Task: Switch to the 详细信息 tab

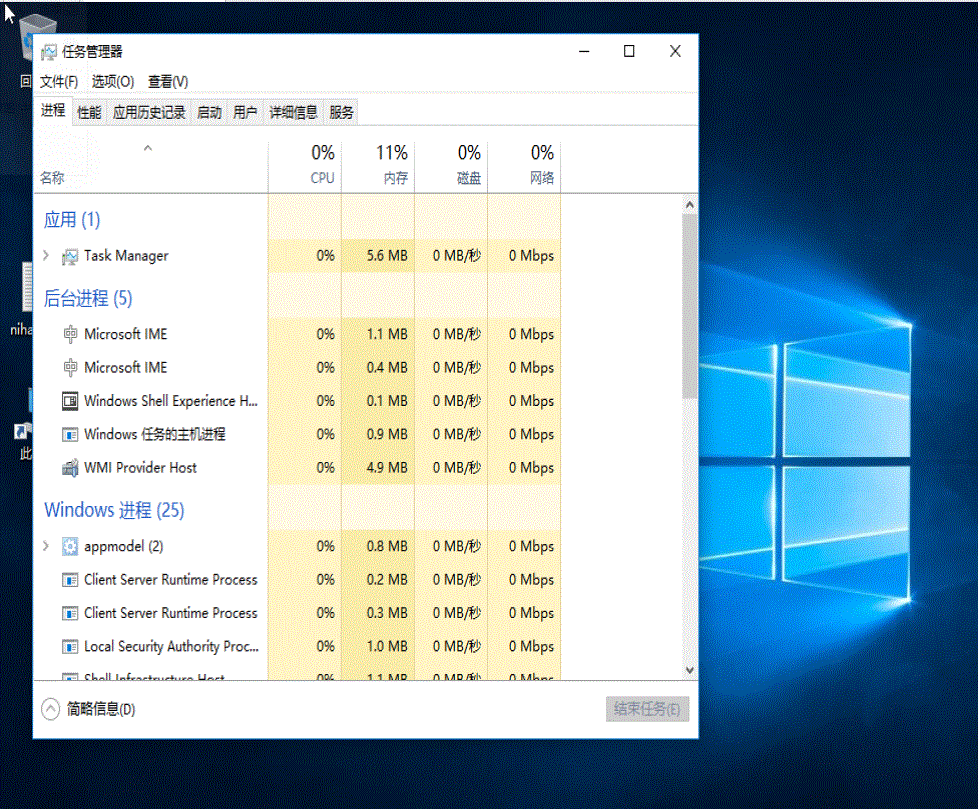Action: pyautogui.click(x=293, y=113)
